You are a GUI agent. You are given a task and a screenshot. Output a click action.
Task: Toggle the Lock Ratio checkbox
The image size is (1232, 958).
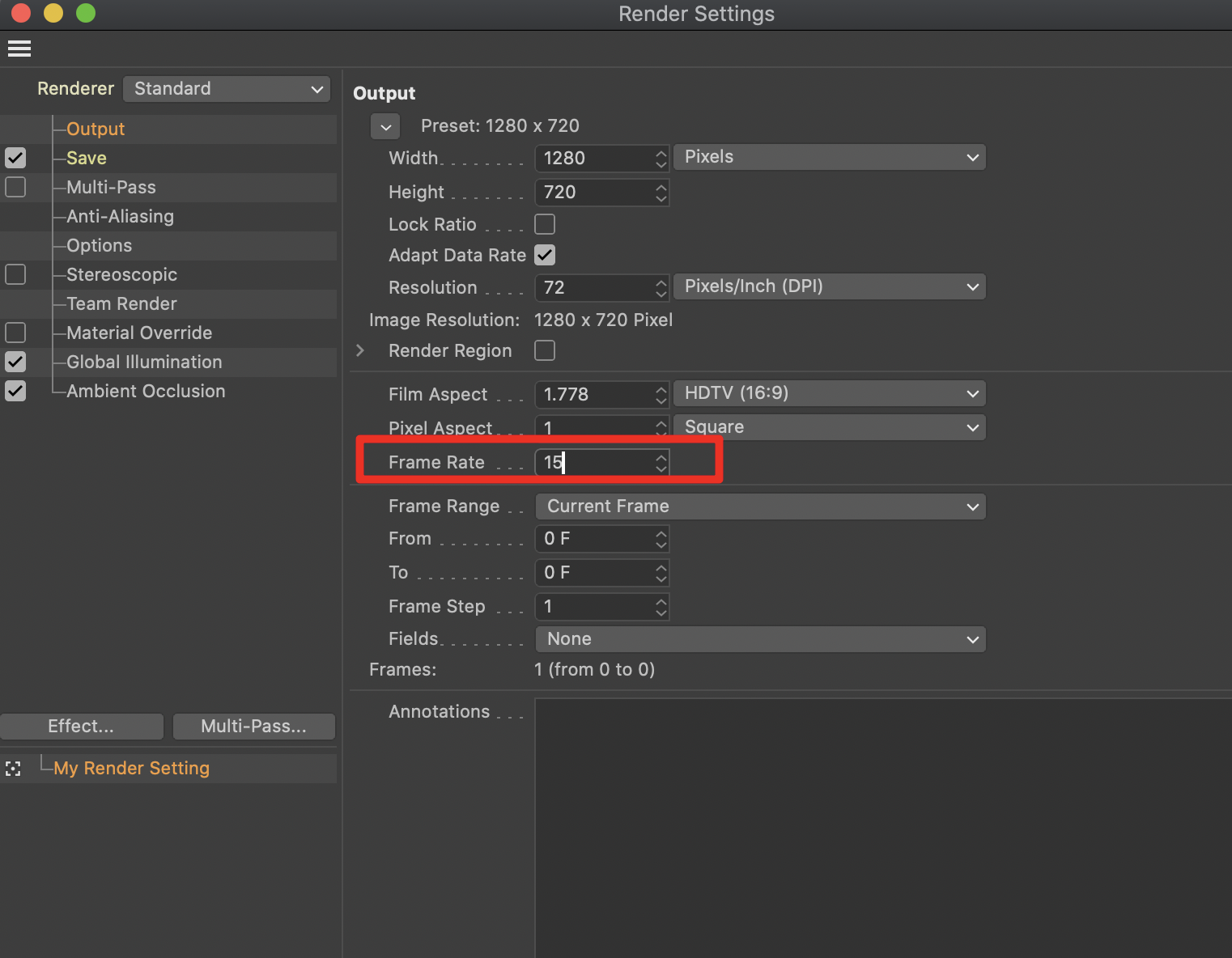[x=545, y=224]
